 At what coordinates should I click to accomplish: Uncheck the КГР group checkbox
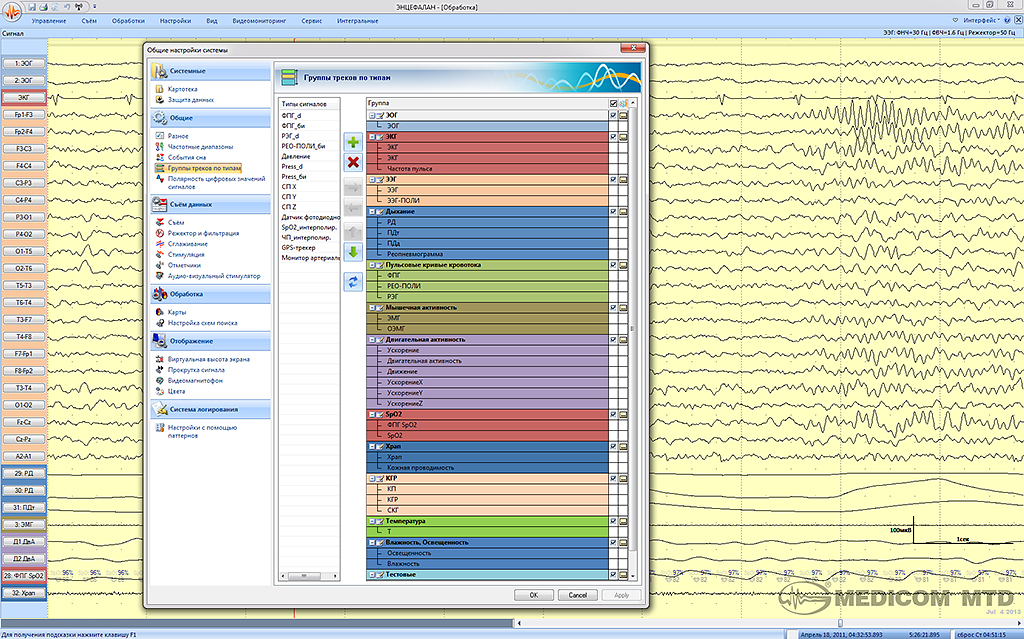613,478
